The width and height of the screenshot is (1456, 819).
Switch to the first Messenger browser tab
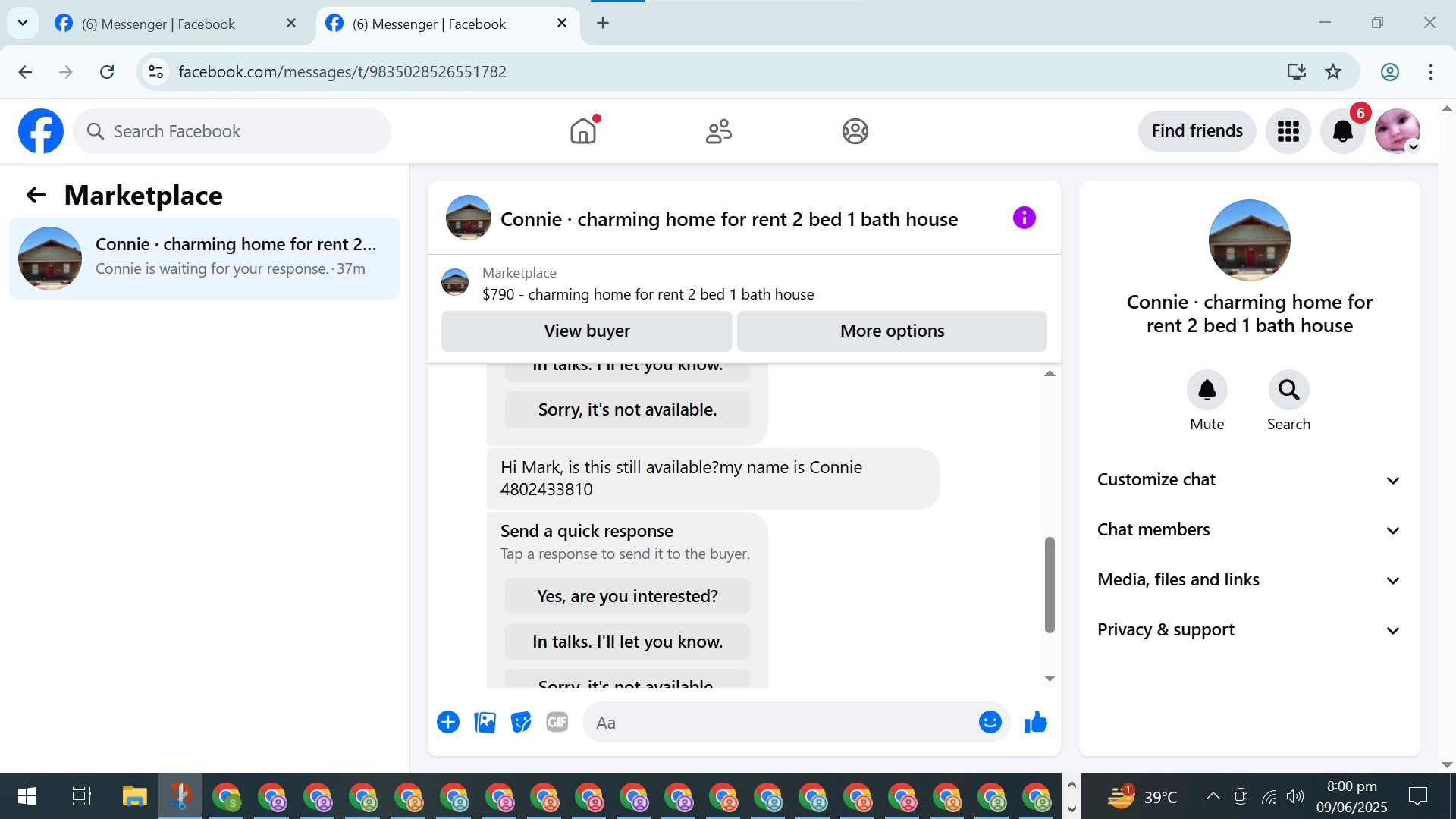pyautogui.click(x=159, y=24)
